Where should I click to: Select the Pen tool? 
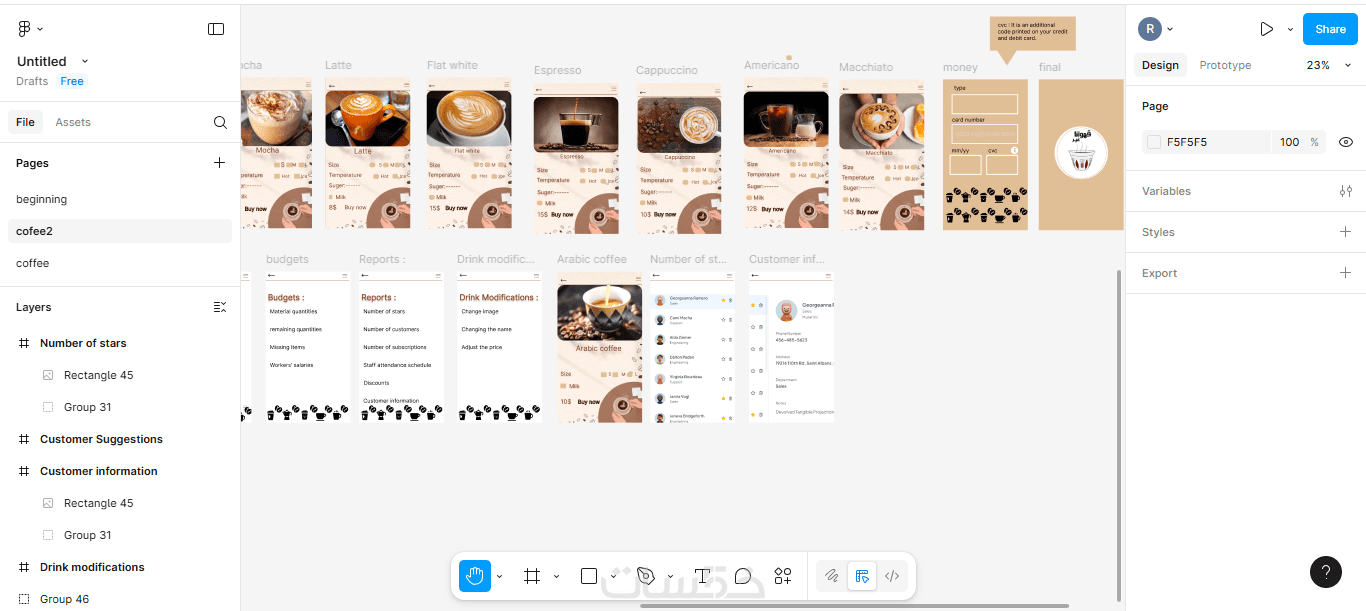(x=646, y=576)
